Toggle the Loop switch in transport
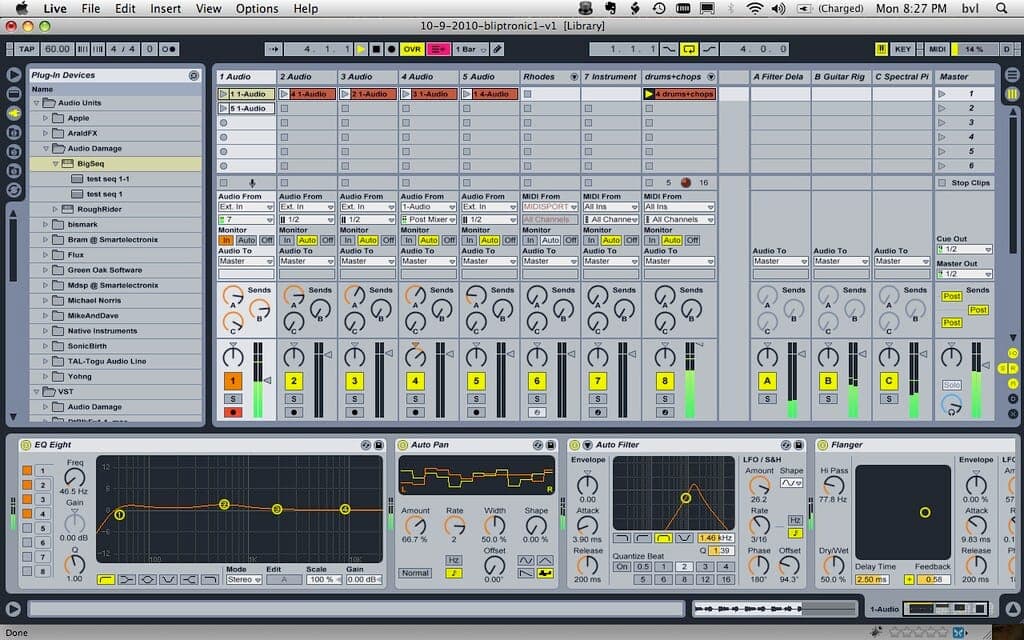The height and width of the screenshot is (640, 1024). click(x=688, y=49)
